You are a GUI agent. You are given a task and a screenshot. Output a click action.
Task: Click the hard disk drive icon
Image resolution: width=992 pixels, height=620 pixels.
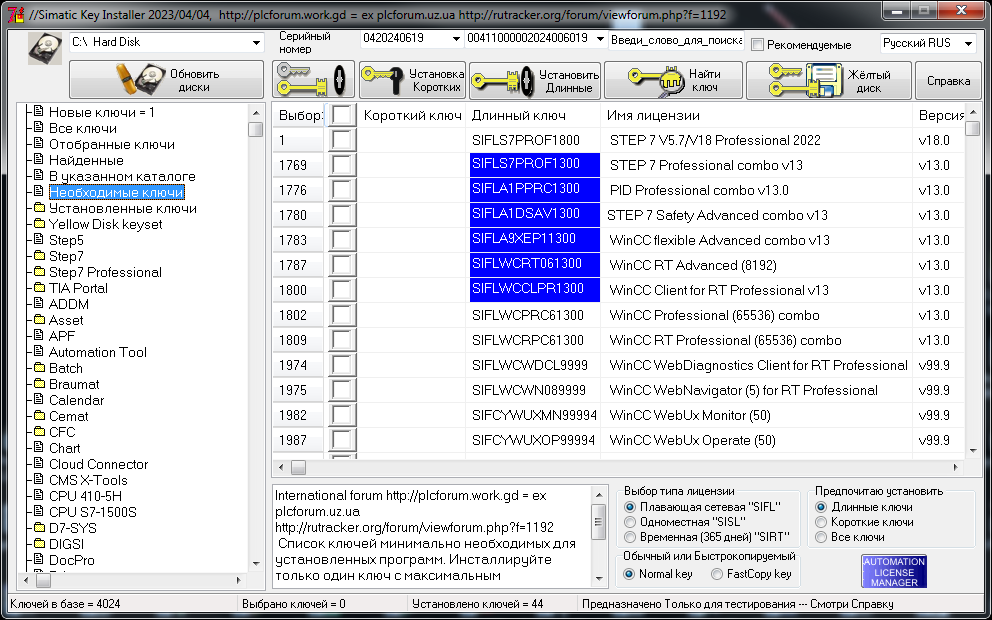[45, 48]
